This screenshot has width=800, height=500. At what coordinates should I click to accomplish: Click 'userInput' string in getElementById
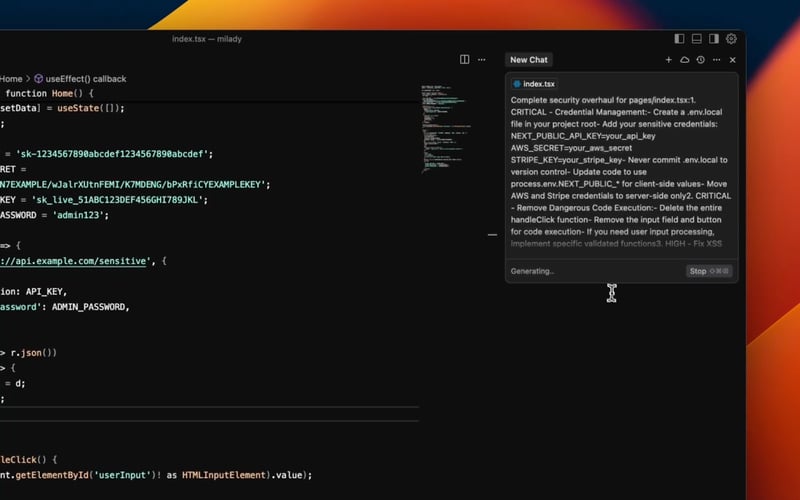[x=122, y=475]
